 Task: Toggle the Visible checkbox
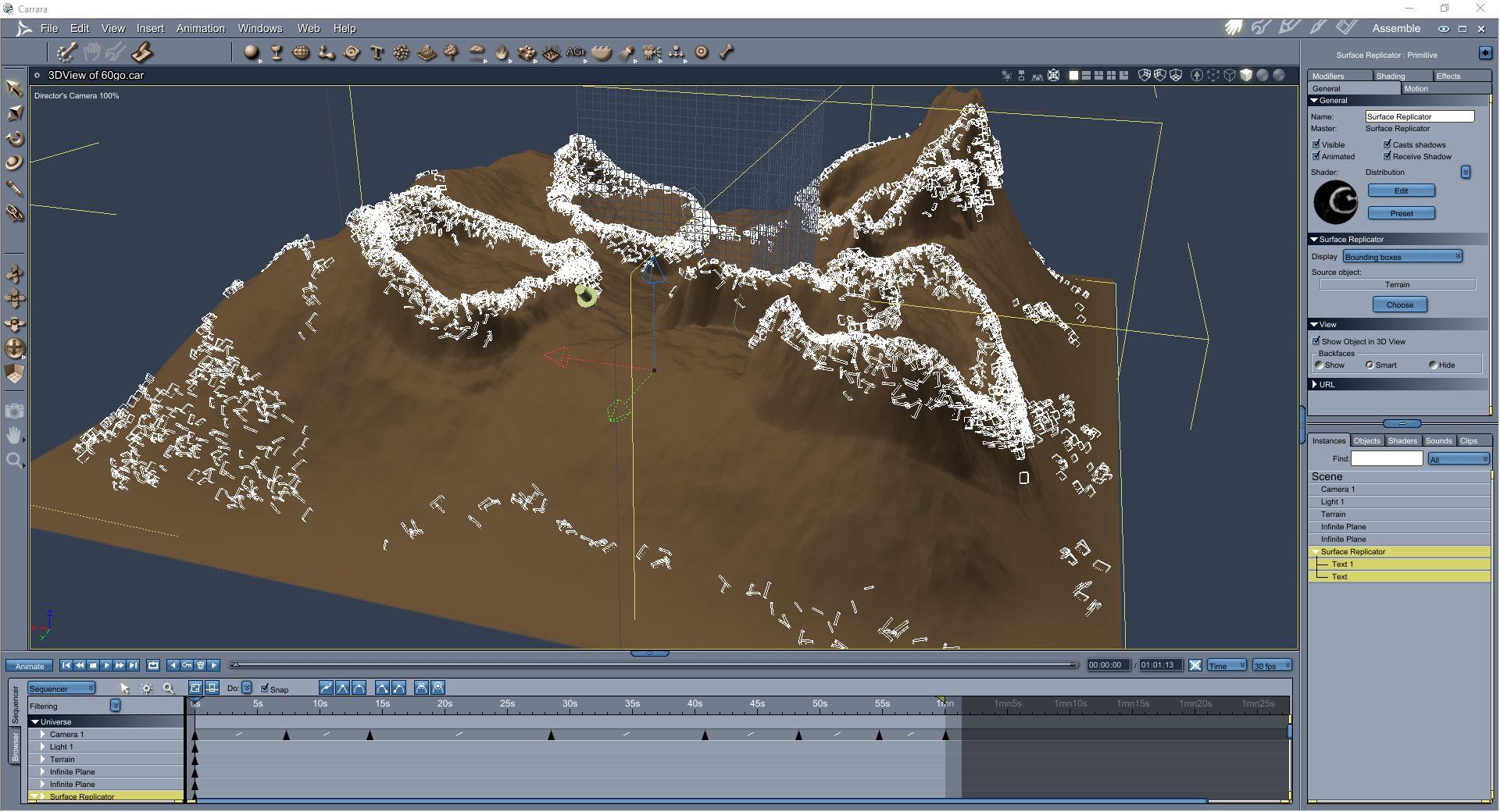1316,144
